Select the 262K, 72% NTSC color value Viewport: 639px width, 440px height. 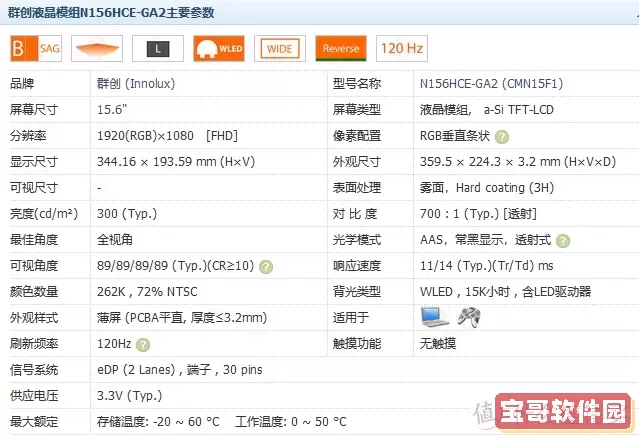pyautogui.click(x=147, y=292)
